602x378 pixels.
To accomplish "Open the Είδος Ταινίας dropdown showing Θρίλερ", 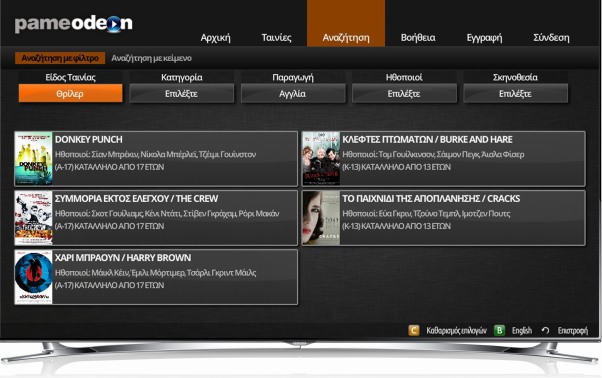I will [71, 94].
